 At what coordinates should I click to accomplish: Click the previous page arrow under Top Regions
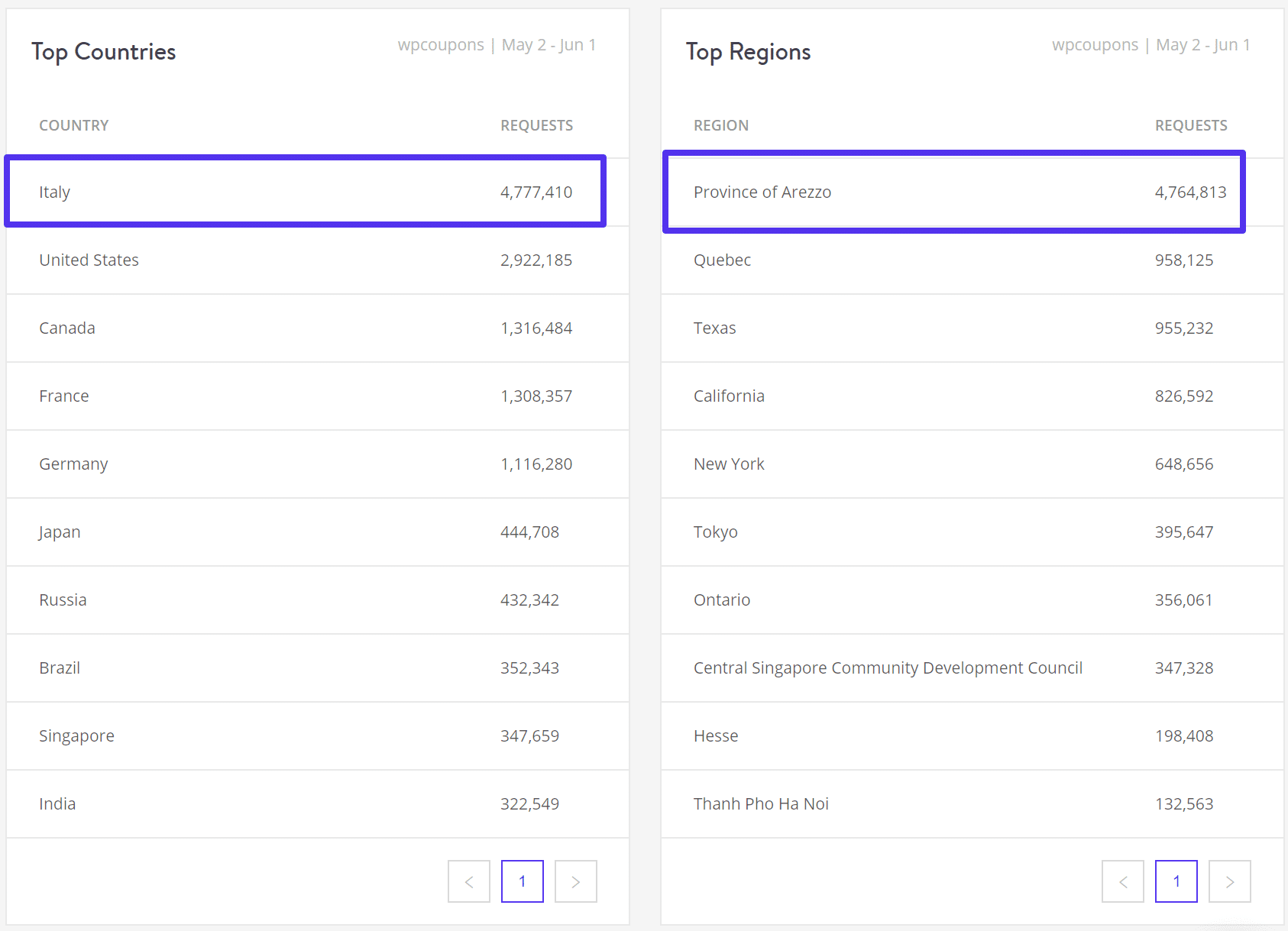pos(1122,881)
